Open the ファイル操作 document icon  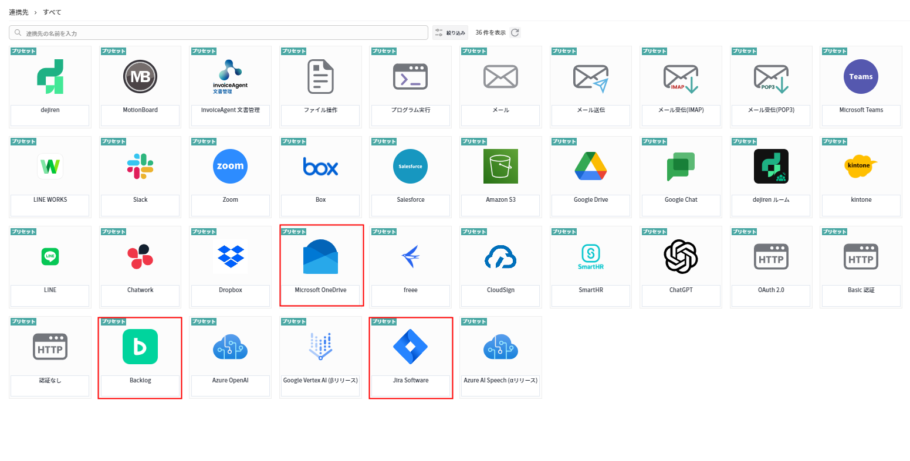tap(320, 77)
